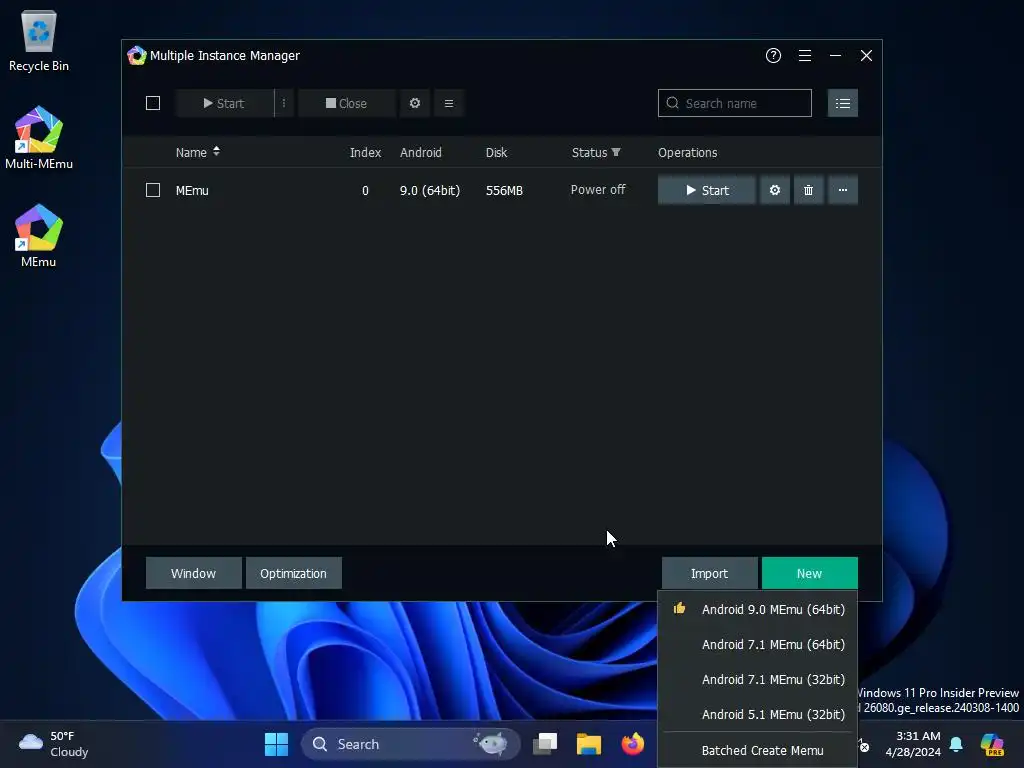Click the taskbar Search box
1024x768 pixels.
410,744
